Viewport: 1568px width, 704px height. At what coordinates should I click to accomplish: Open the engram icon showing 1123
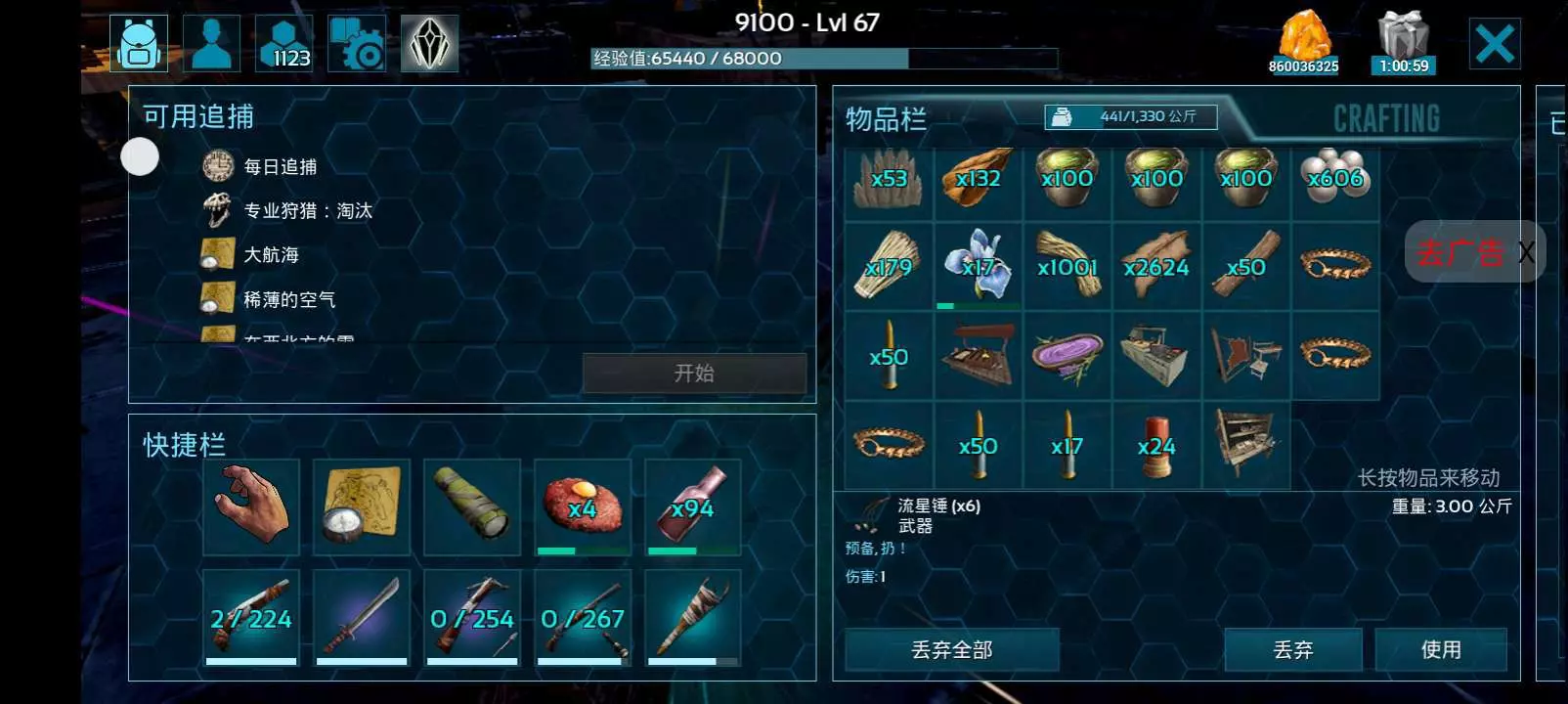[284, 44]
